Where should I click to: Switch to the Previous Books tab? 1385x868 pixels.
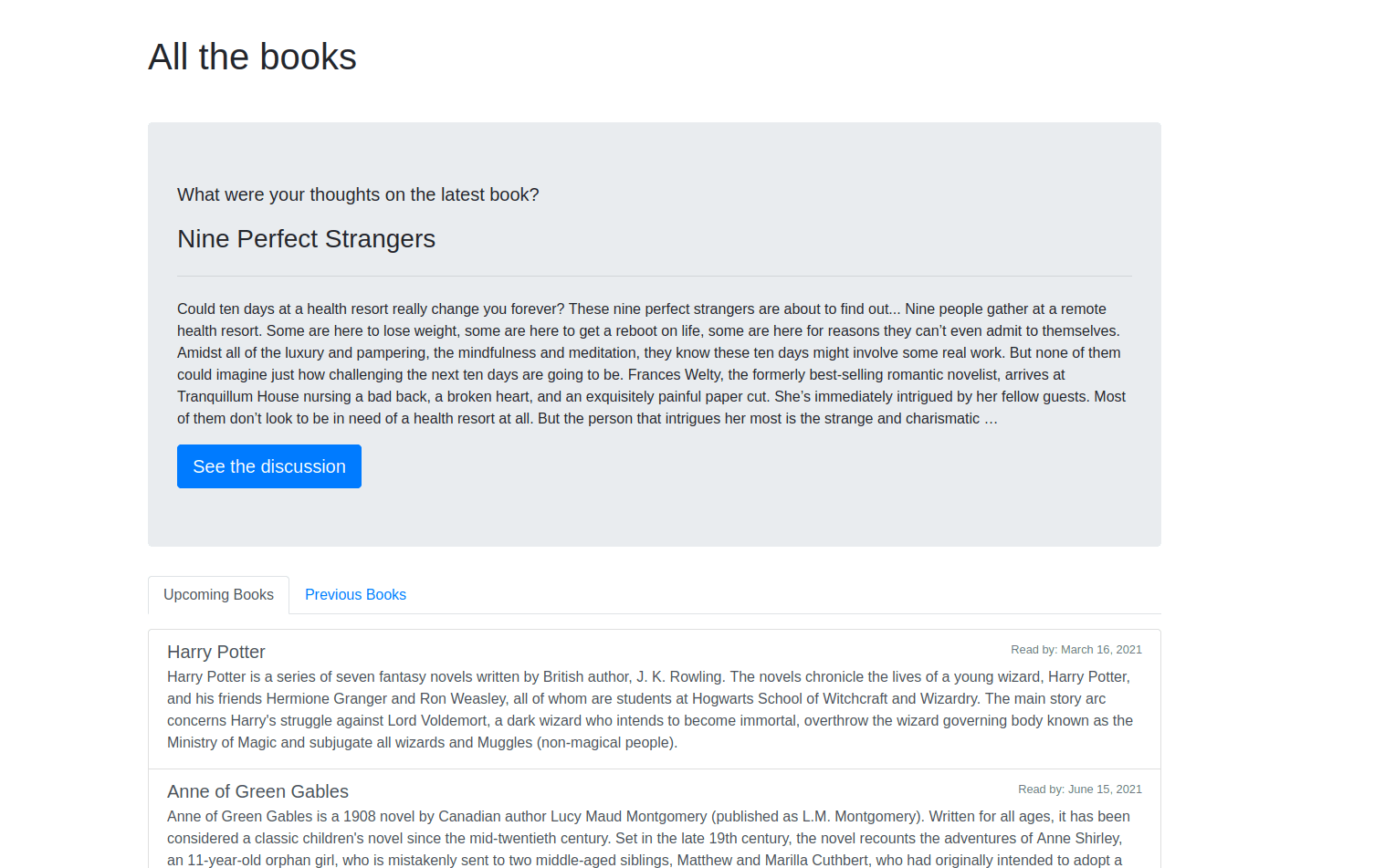(x=355, y=594)
